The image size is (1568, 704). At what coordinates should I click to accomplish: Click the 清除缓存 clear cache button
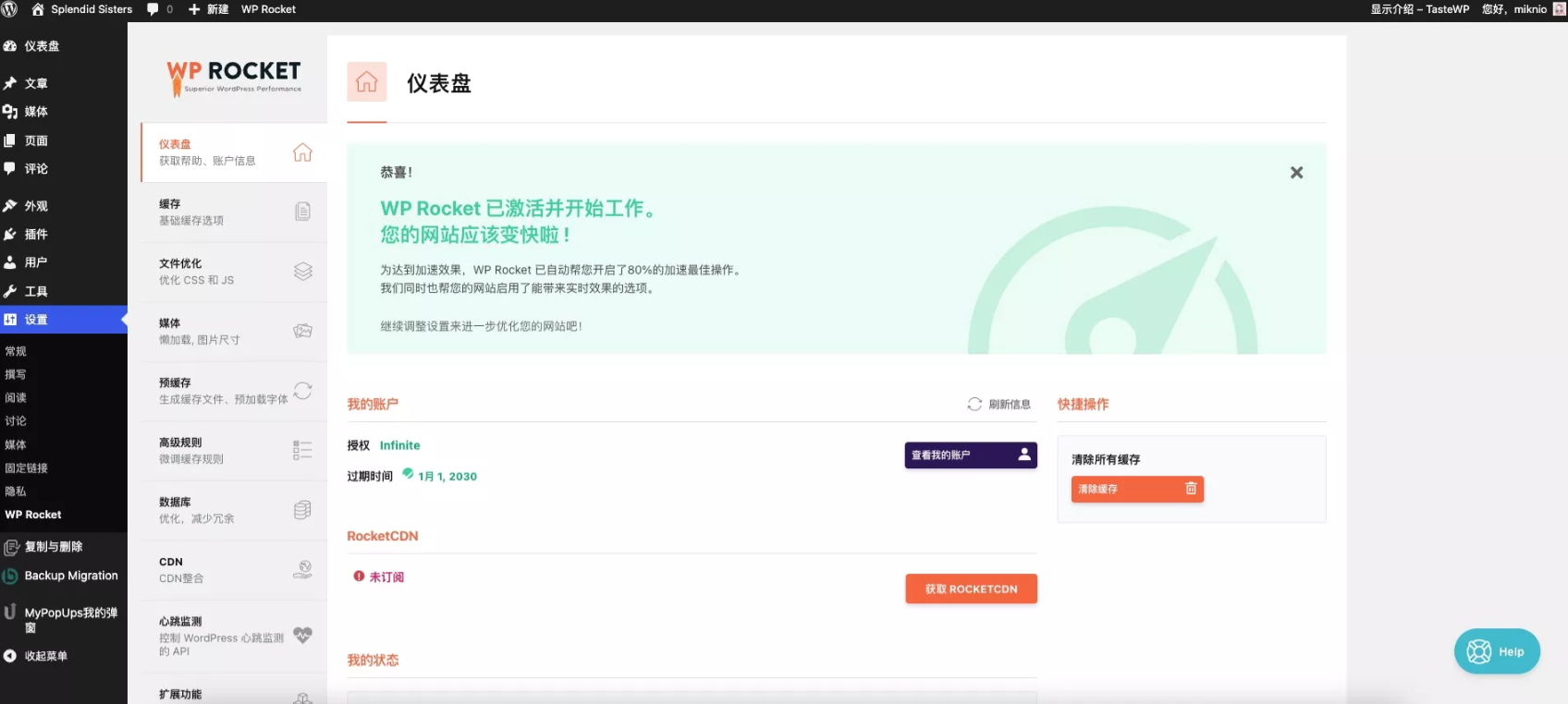[1136, 489]
